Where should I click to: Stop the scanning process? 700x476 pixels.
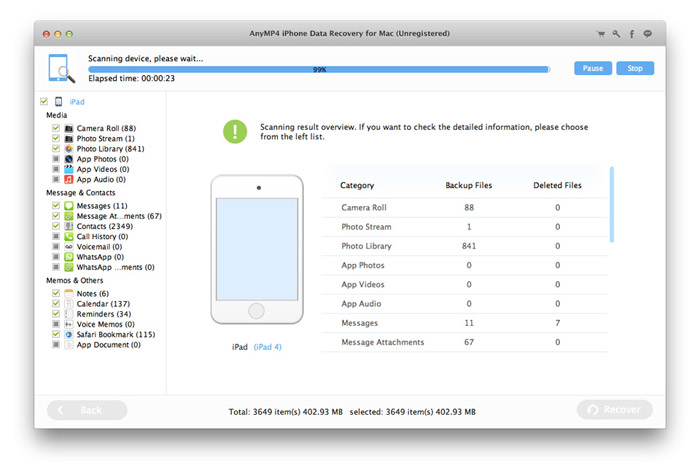click(634, 69)
